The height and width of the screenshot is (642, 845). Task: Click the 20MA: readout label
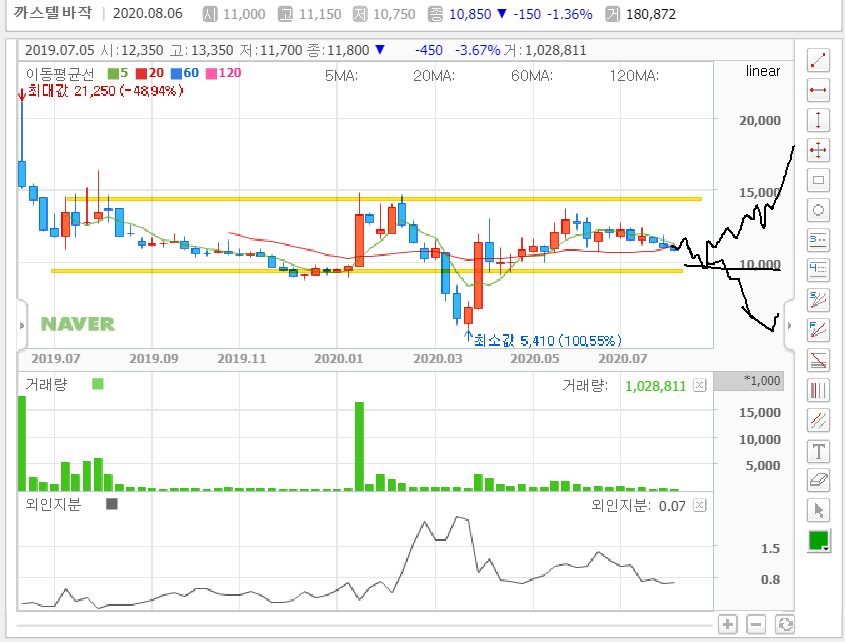[x=434, y=76]
